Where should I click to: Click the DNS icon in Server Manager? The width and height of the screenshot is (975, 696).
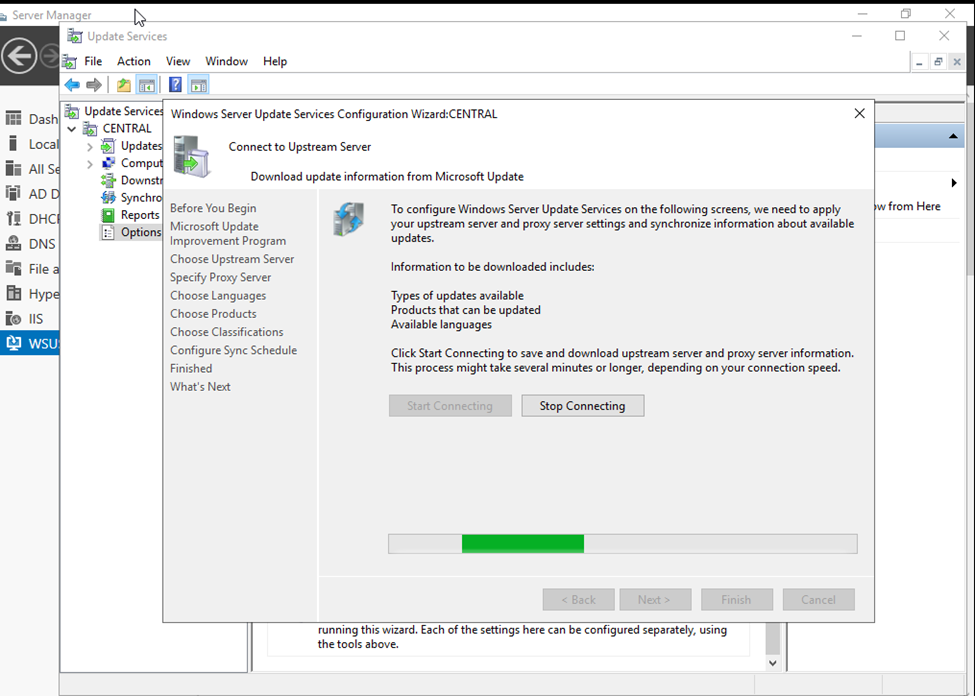coord(14,244)
